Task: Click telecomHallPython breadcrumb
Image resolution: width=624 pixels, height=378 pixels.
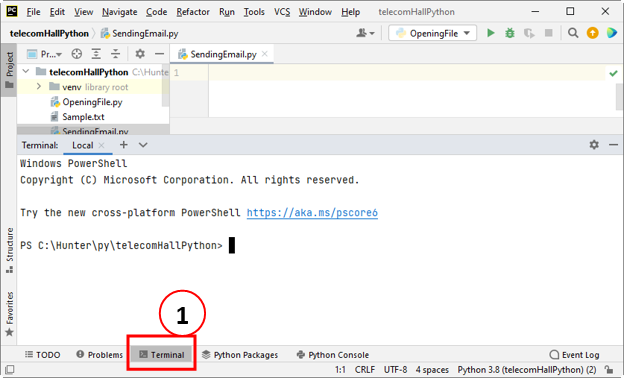Action: click(x=49, y=33)
